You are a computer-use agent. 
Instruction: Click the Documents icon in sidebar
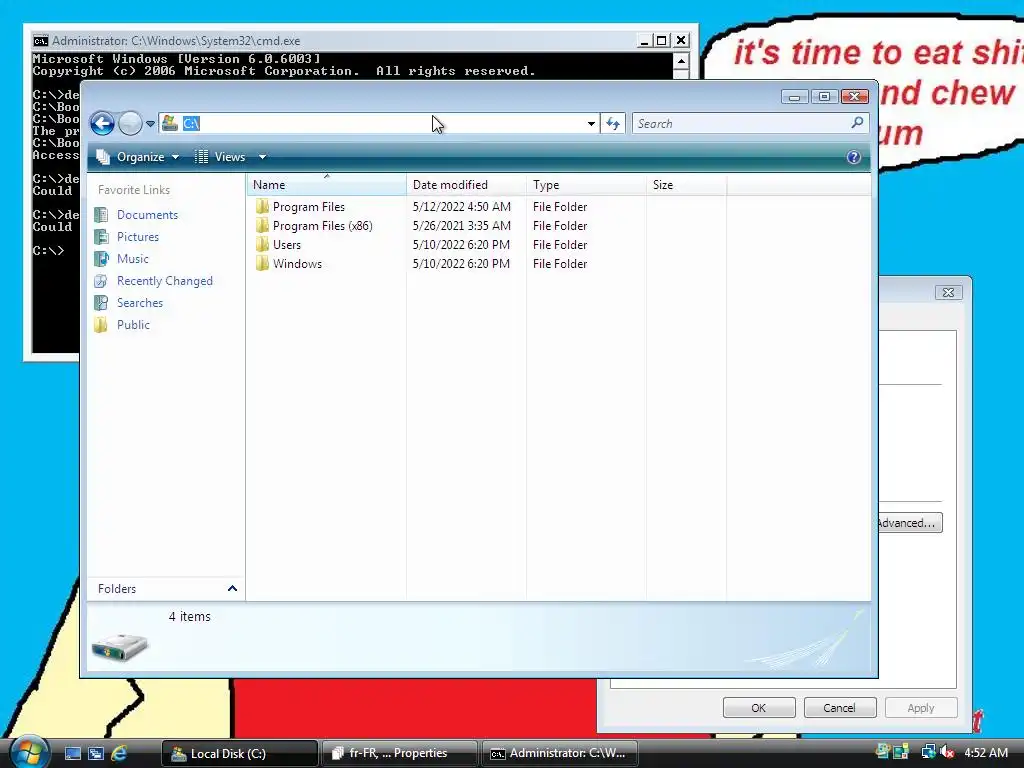click(x=101, y=215)
